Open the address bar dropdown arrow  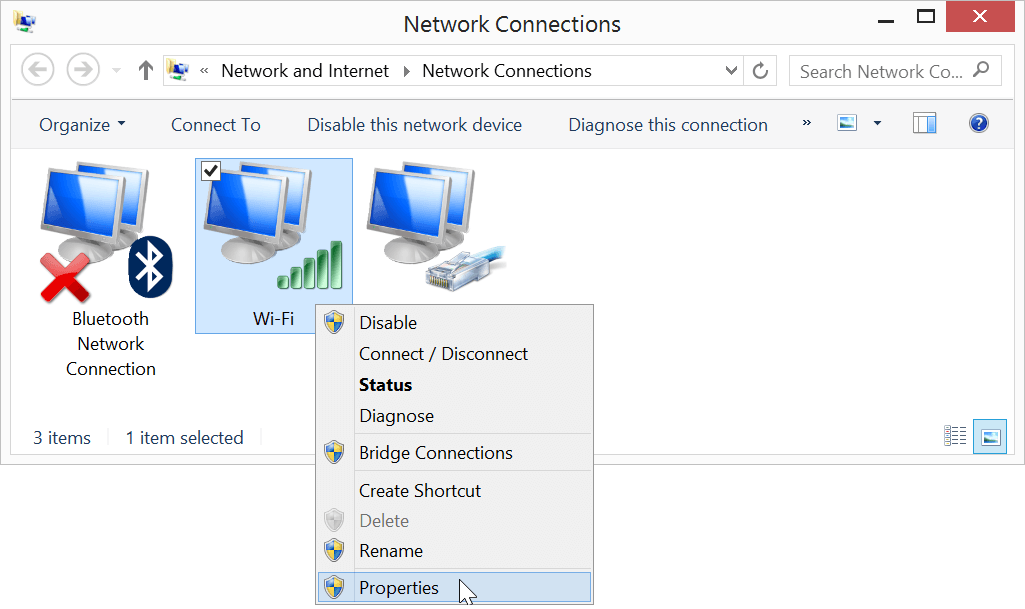click(729, 70)
